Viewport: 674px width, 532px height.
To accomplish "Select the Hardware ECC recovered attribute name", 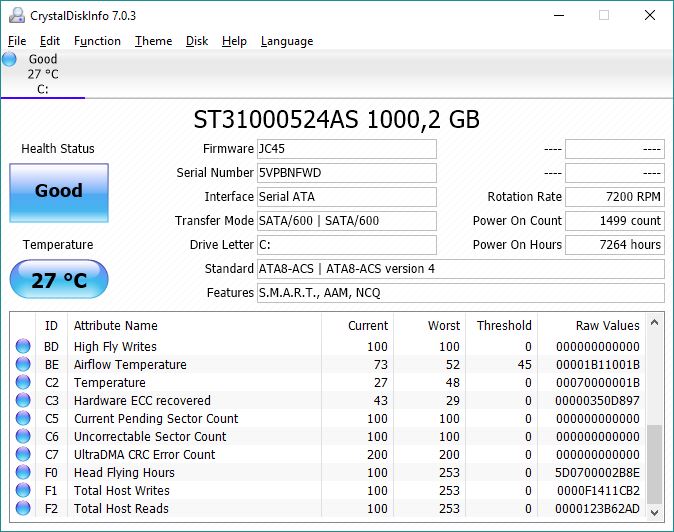I will point(142,401).
